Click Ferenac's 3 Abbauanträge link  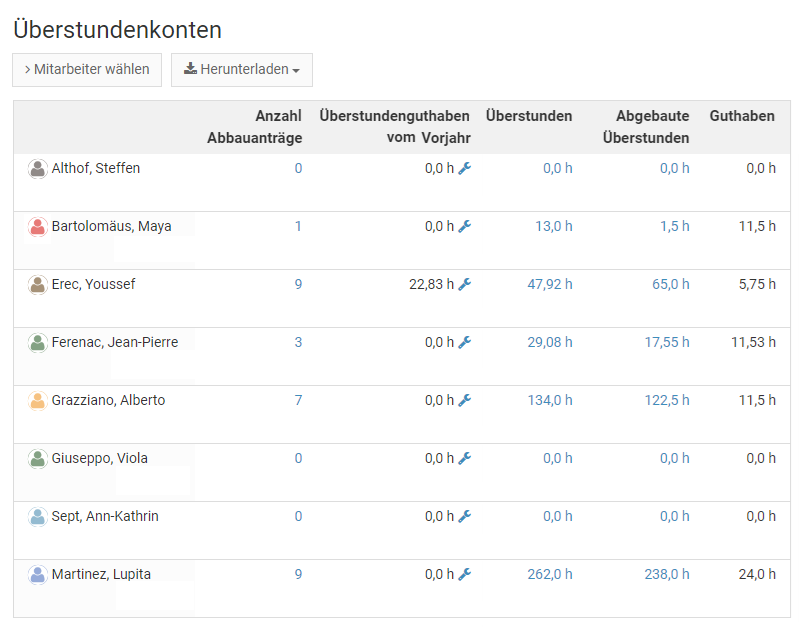tap(298, 343)
